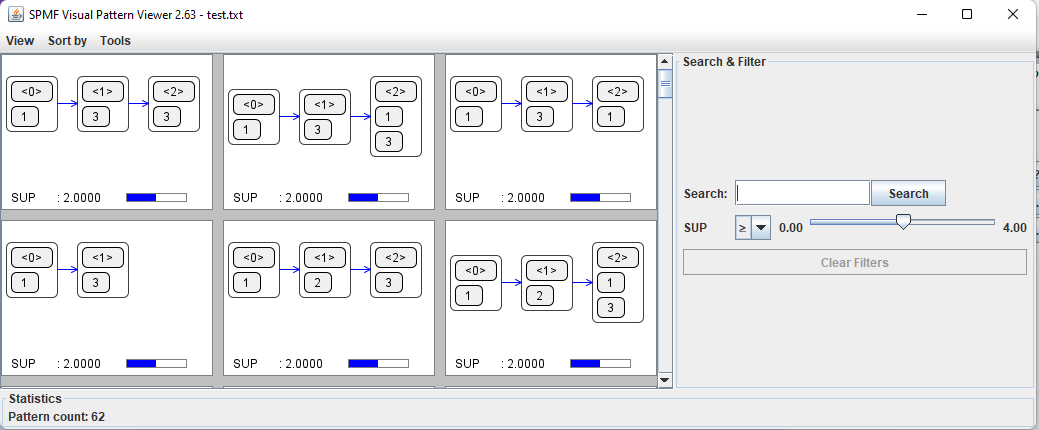
Task: Click the SUP filter slider thumb
Action: tap(903, 222)
